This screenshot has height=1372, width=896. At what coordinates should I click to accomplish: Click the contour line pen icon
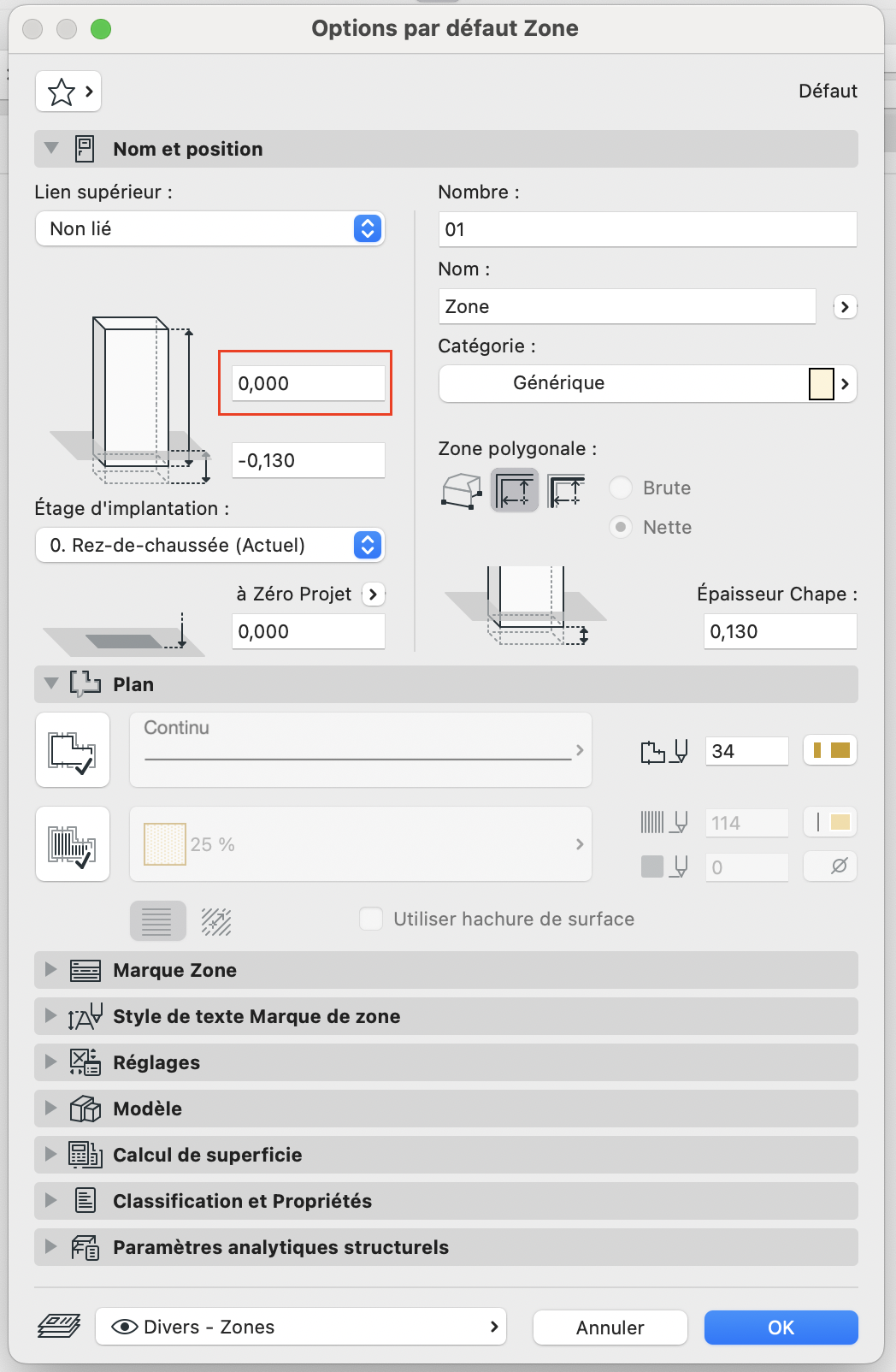pyautogui.click(x=664, y=751)
